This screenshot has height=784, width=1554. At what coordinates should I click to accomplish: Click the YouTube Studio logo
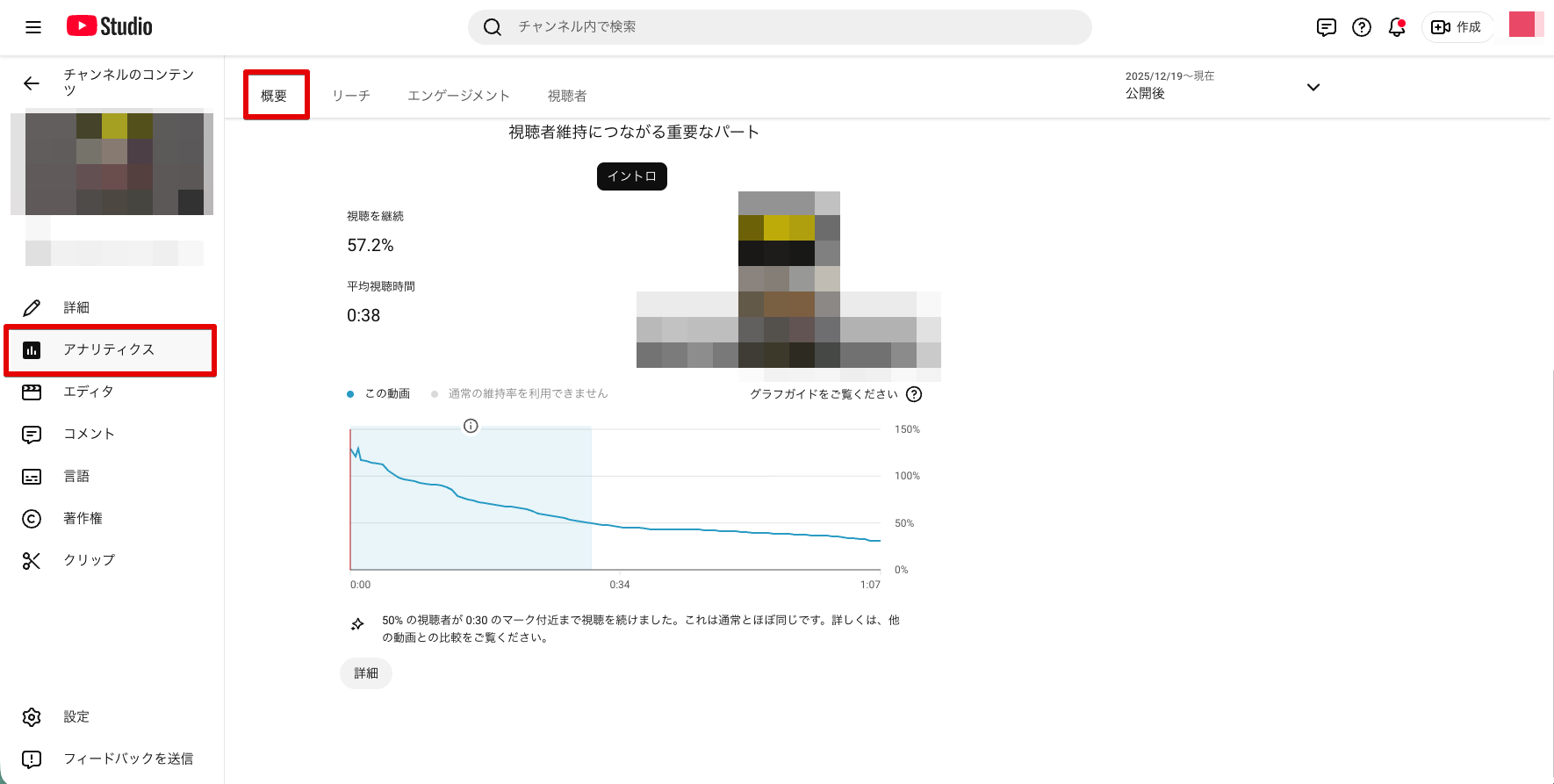(110, 26)
